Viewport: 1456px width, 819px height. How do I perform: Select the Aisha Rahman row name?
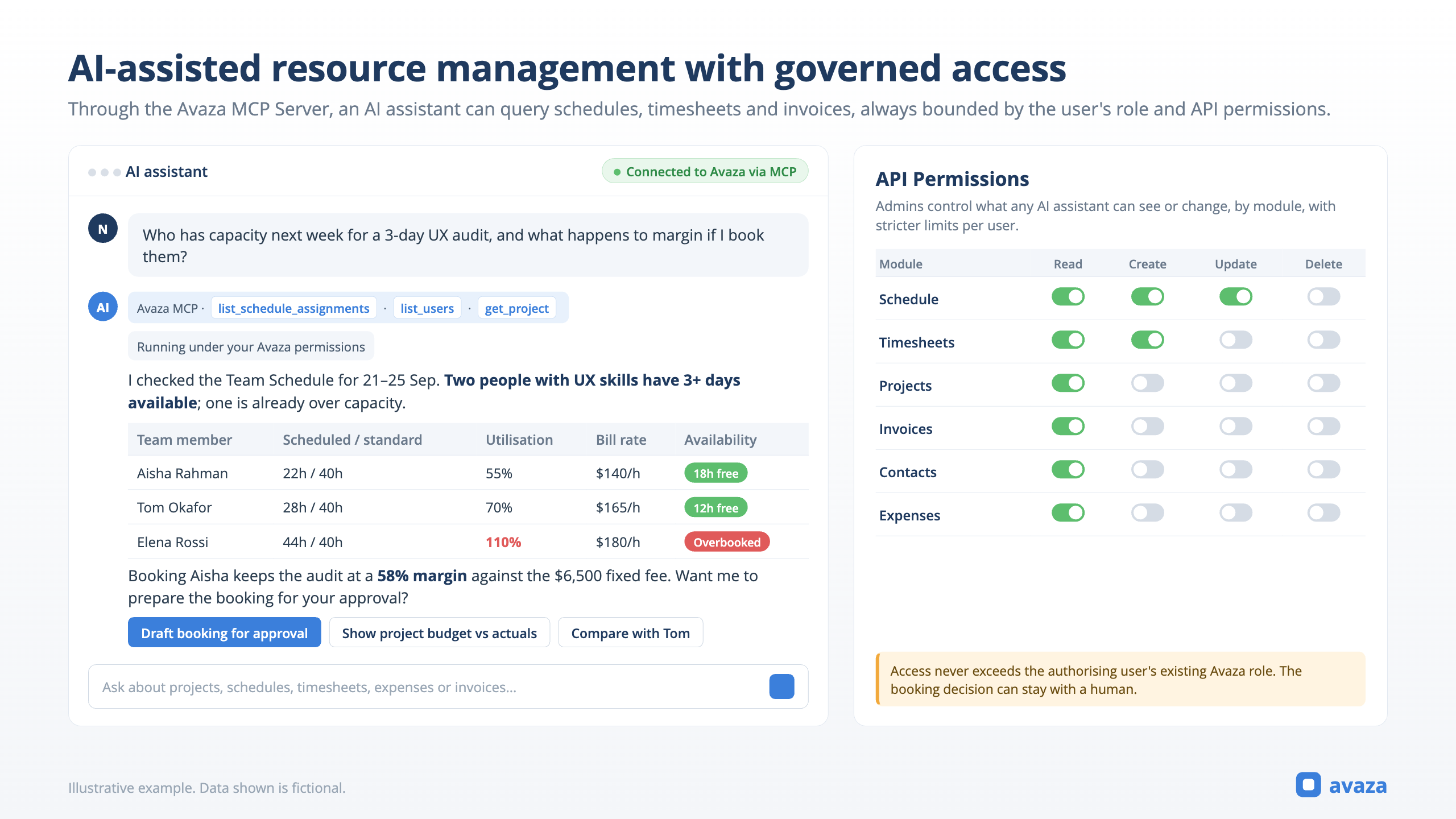click(182, 473)
